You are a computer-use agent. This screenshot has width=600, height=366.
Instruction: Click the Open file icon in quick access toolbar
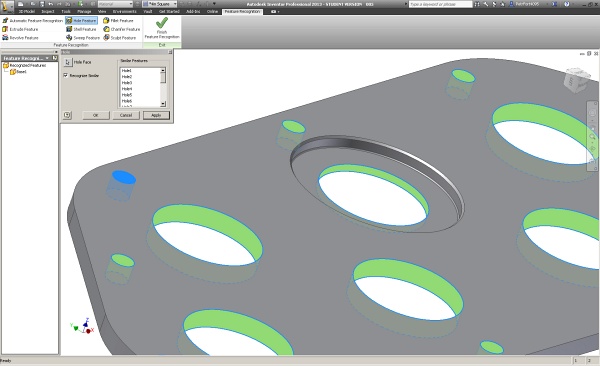point(32,4)
